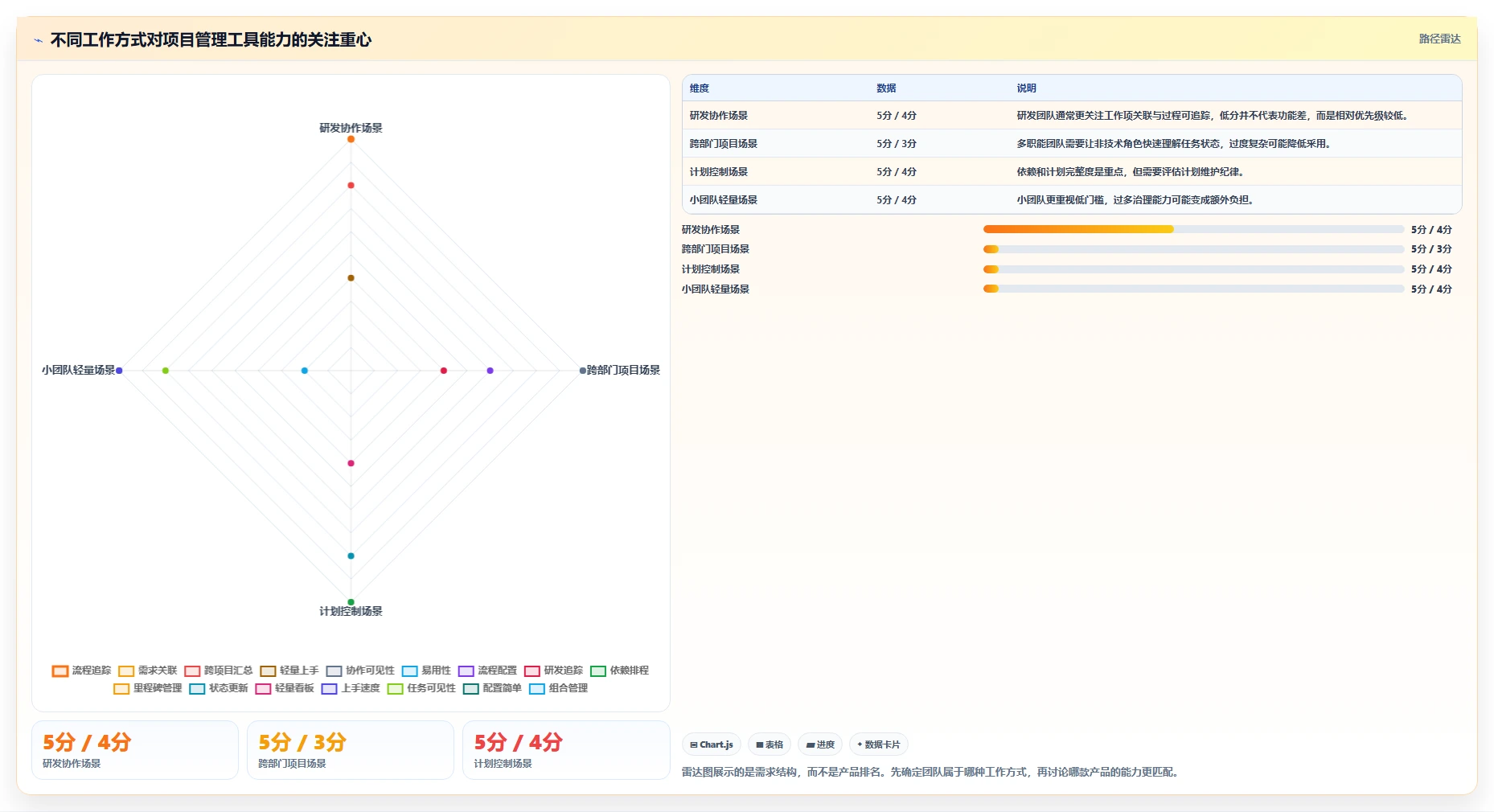Select the 数据卡片 chip

(x=879, y=744)
